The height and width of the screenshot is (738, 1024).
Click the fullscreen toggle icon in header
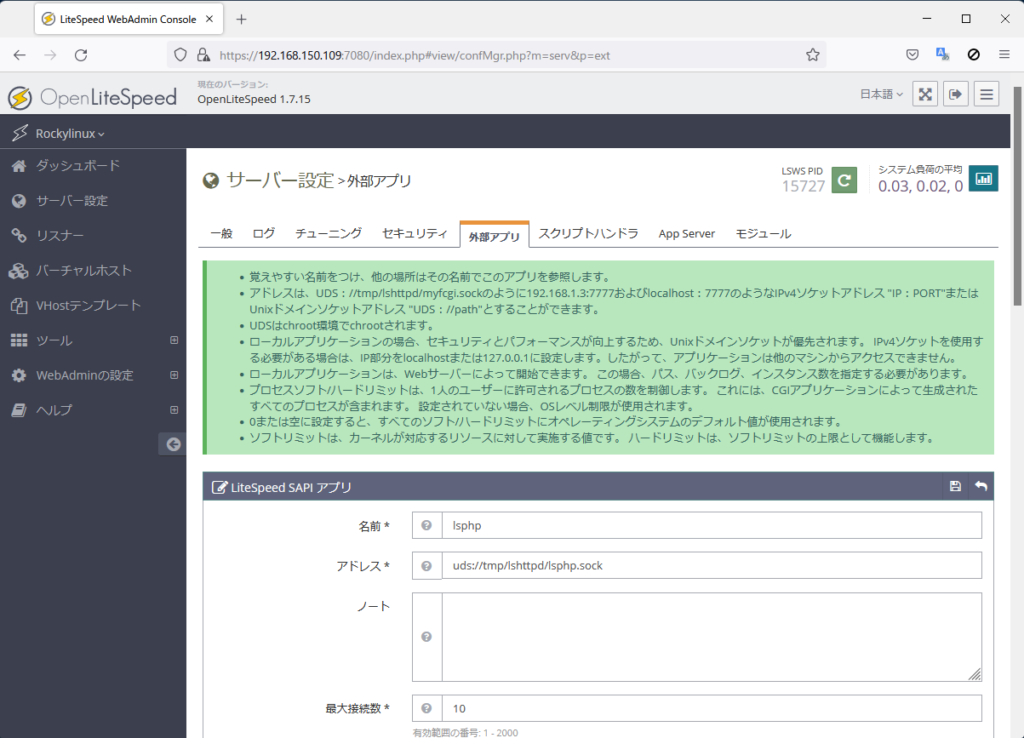pyautogui.click(x=926, y=94)
